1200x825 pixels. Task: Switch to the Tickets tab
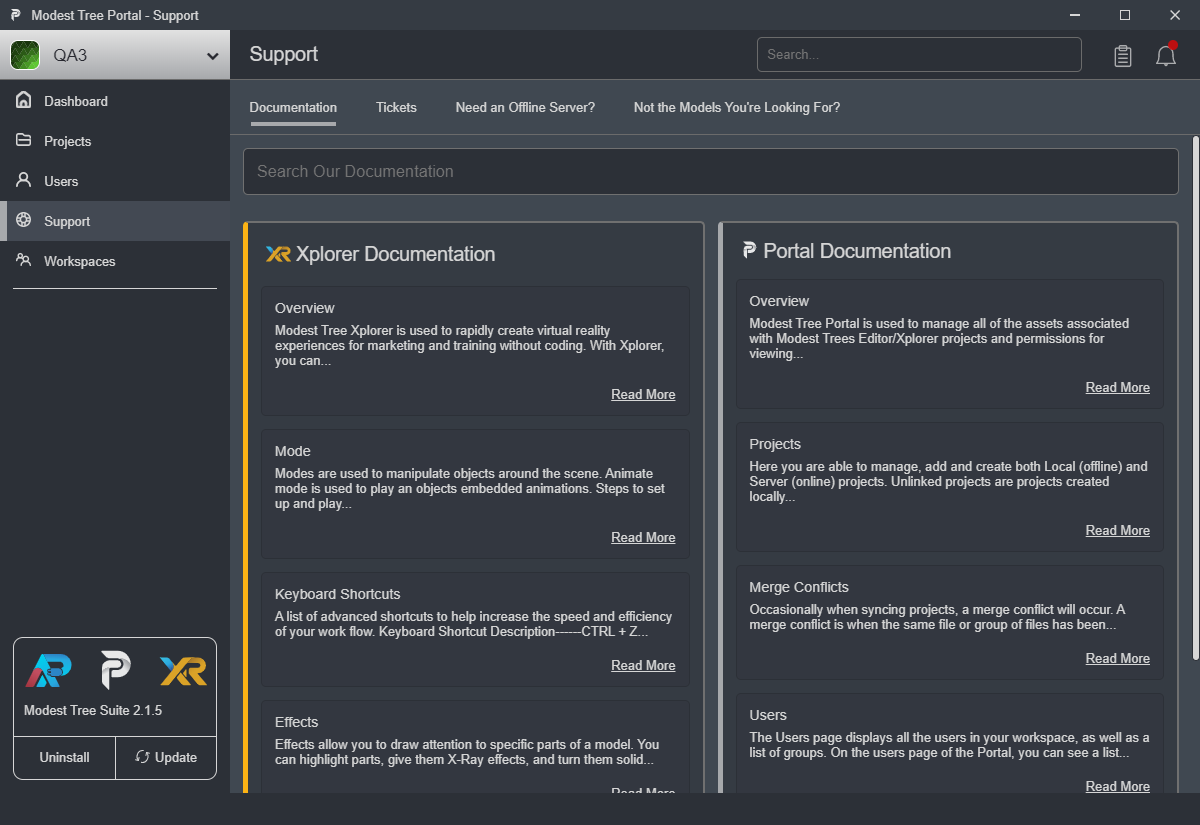point(396,107)
